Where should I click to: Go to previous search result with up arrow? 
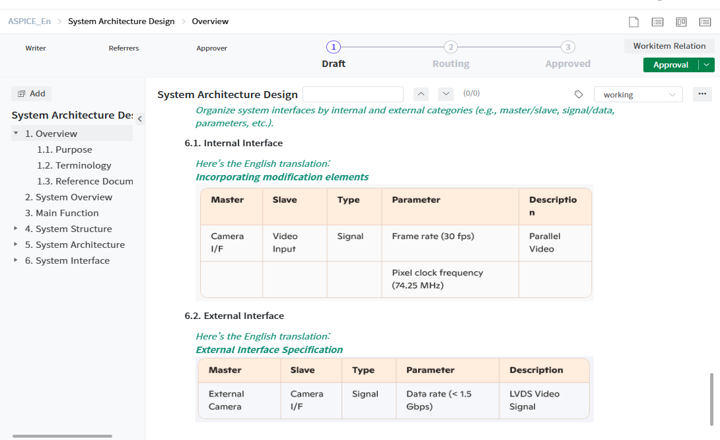pyautogui.click(x=421, y=94)
